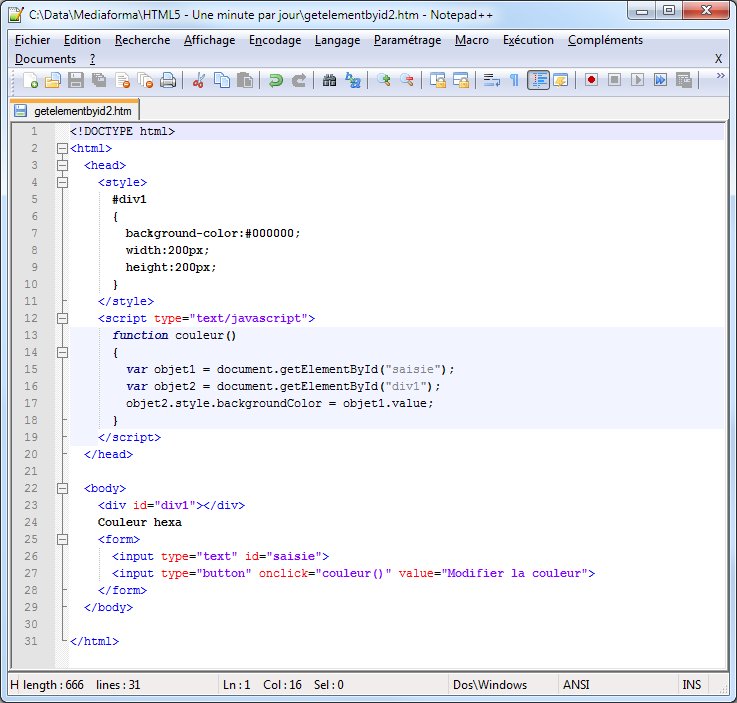Image resolution: width=737 pixels, height=703 pixels.
Task: Open the Encodage menu
Action: click(275, 40)
